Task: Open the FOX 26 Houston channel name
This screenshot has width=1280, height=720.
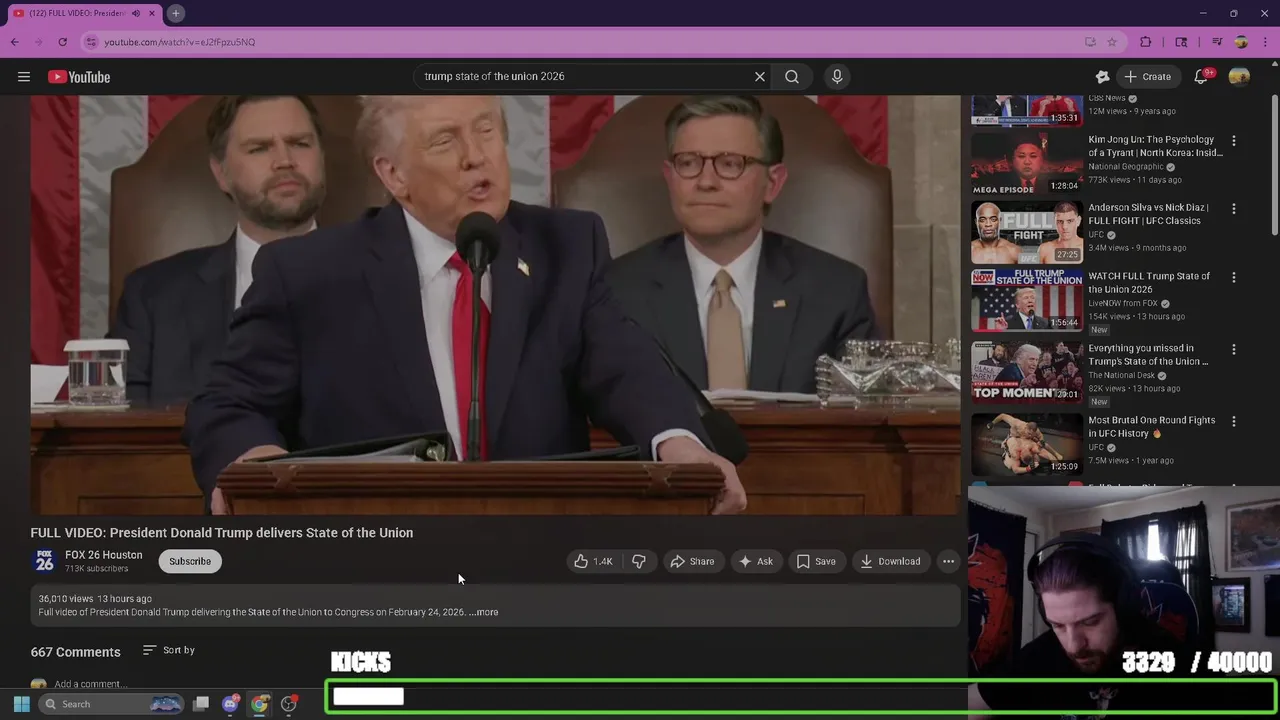Action: tap(104, 555)
